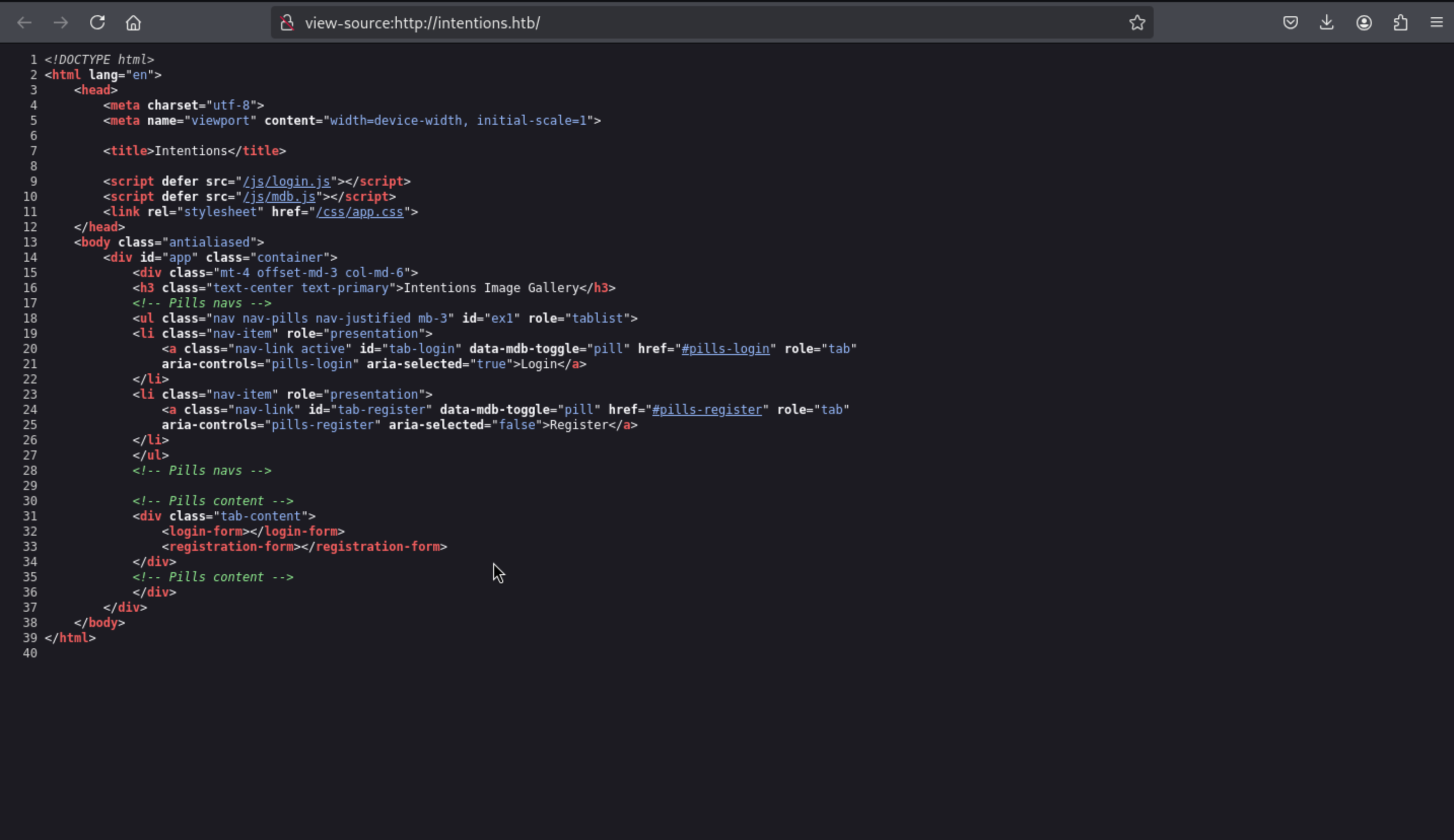Open the /js/login.js source link
Image resolution: width=1454 pixels, height=840 pixels.
pyautogui.click(x=286, y=181)
